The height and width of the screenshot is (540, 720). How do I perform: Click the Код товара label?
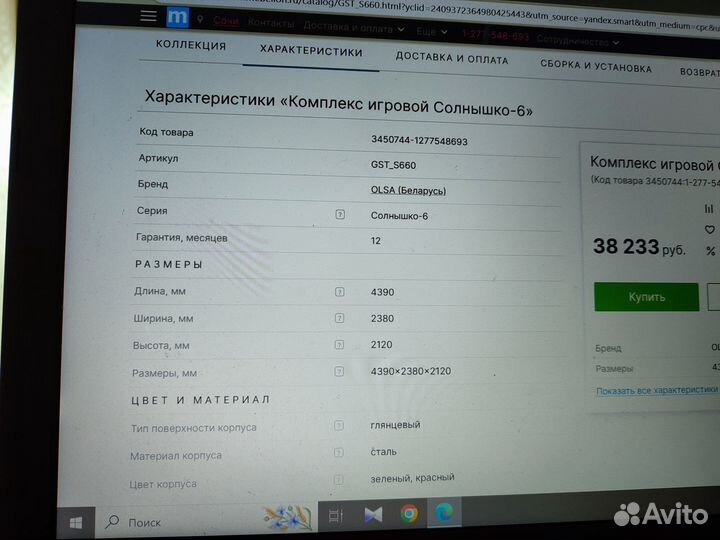click(166, 132)
